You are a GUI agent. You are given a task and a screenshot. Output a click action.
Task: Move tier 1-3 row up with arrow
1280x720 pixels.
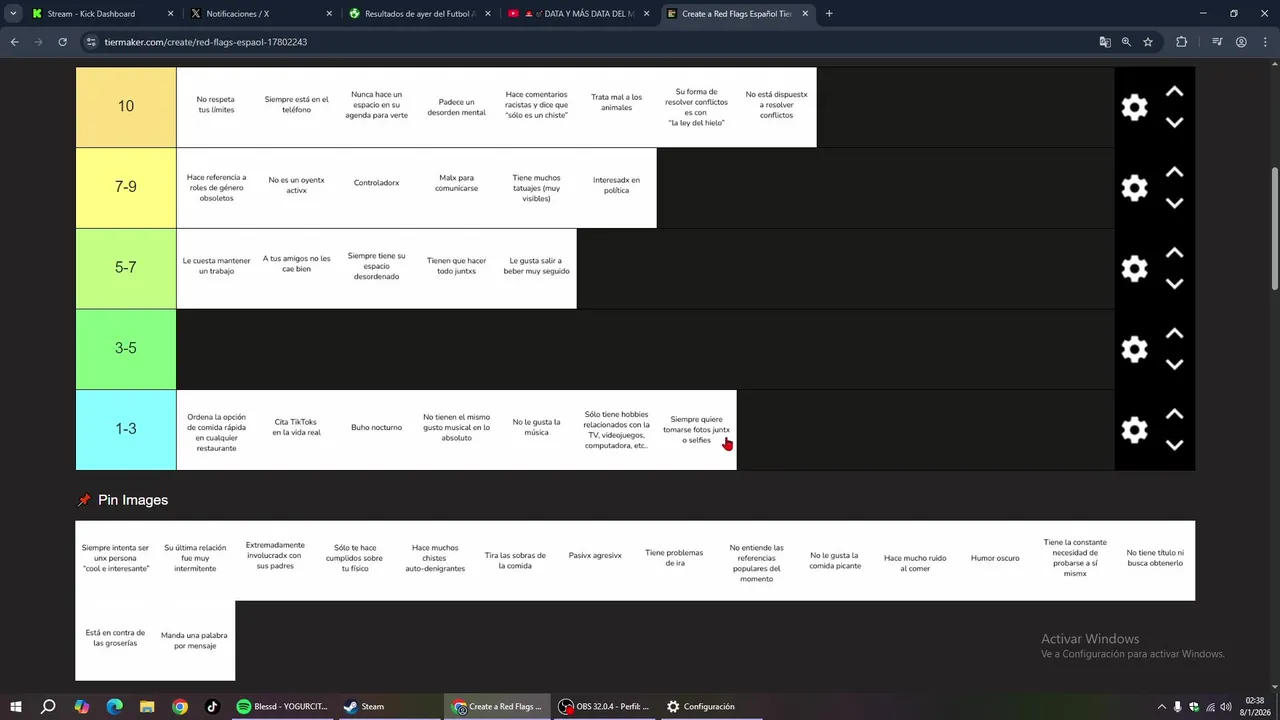(1175, 414)
